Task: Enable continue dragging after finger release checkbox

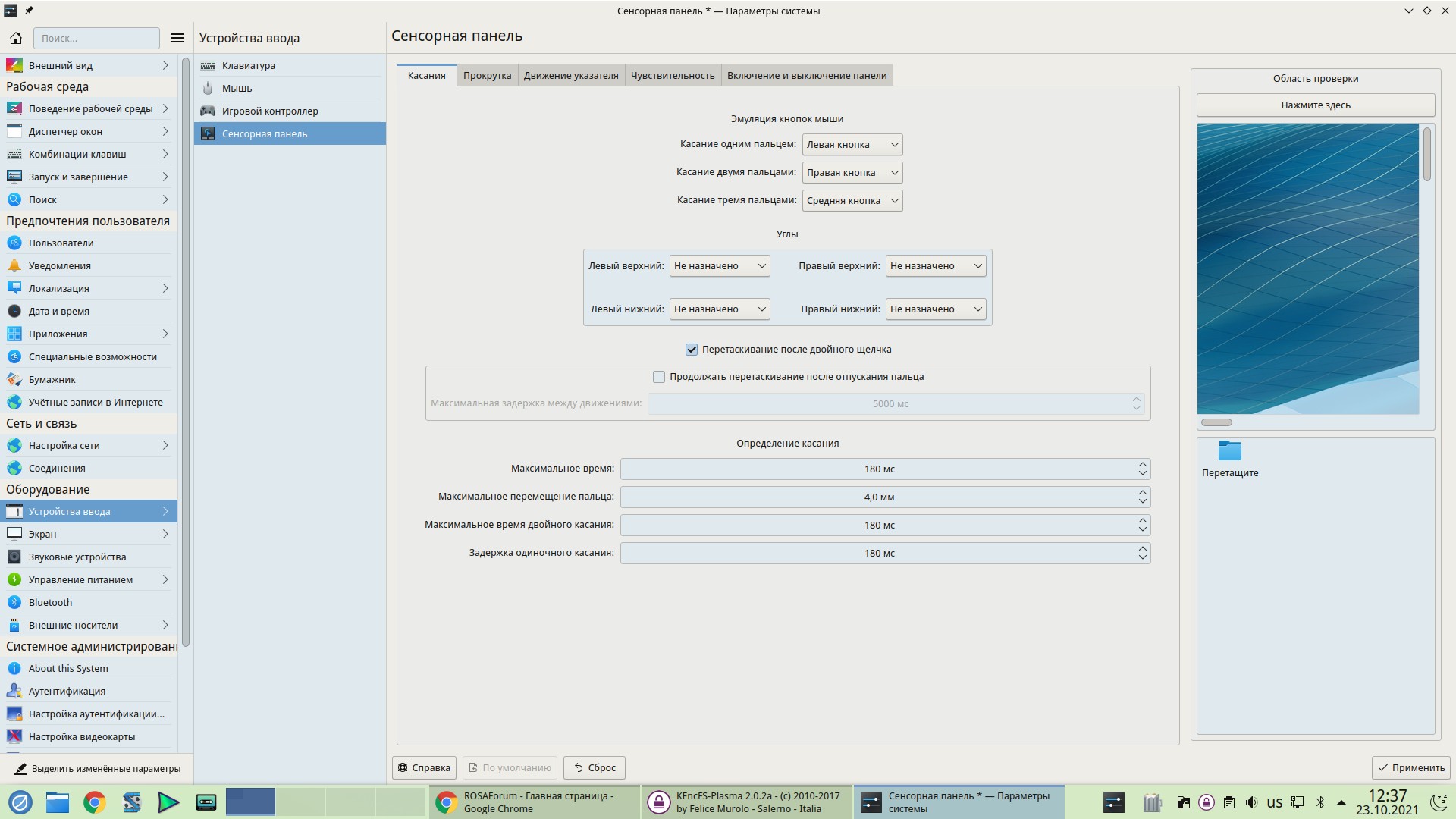Action: tap(659, 377)
